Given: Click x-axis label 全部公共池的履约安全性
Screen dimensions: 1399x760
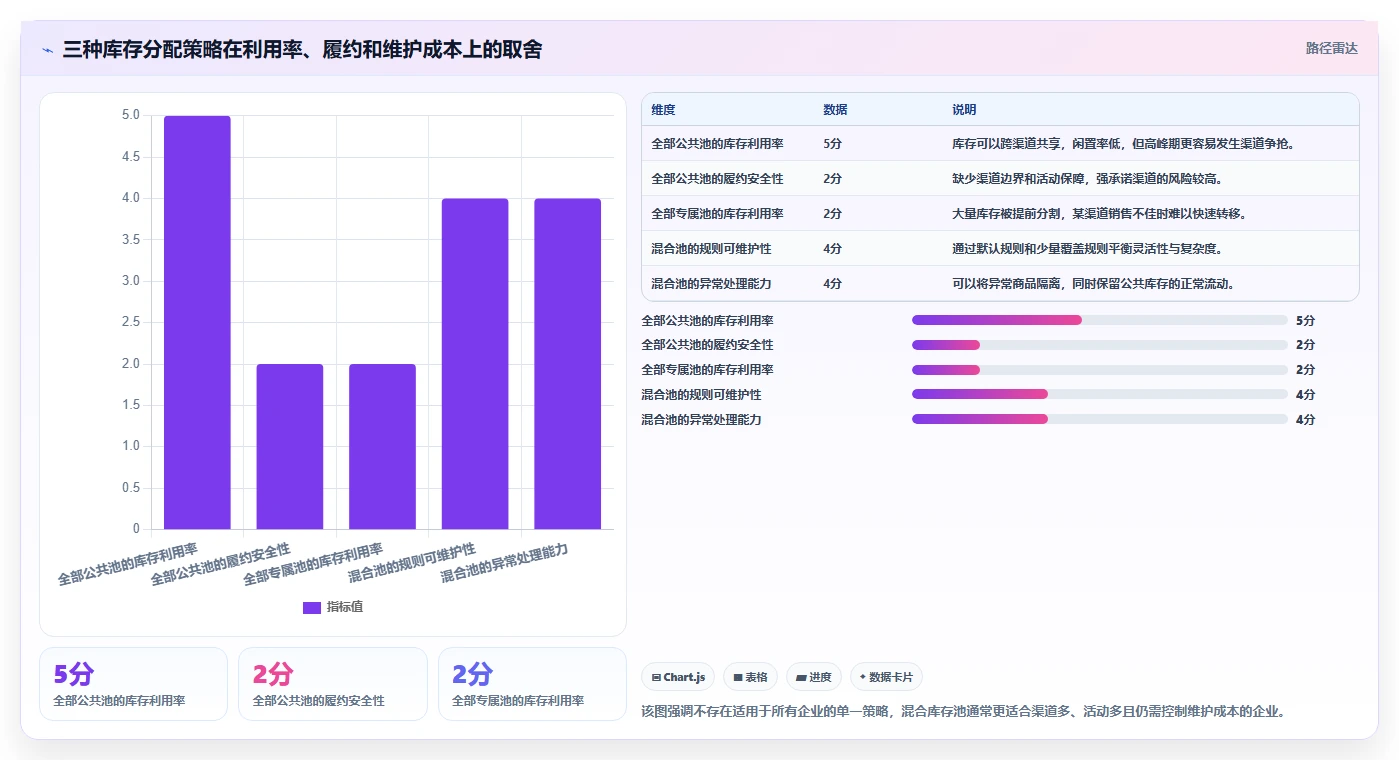Looking at the screenshot, I should coord(220,564).
